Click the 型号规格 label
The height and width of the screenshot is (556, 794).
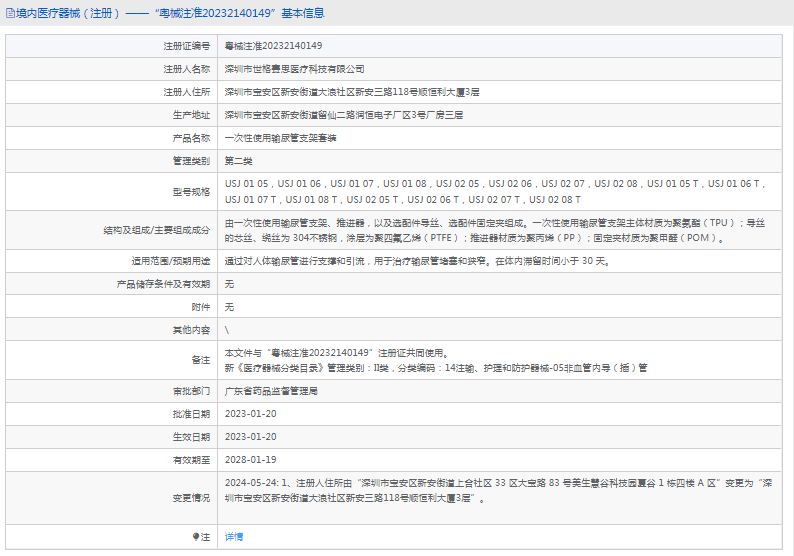[191, 192]
